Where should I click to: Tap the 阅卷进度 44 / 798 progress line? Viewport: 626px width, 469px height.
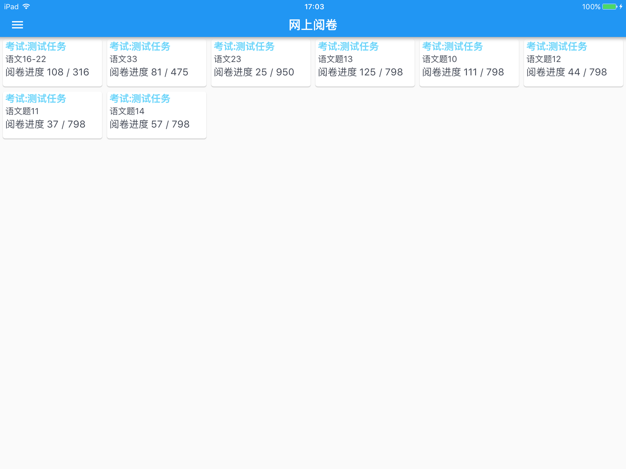(567, 73)
